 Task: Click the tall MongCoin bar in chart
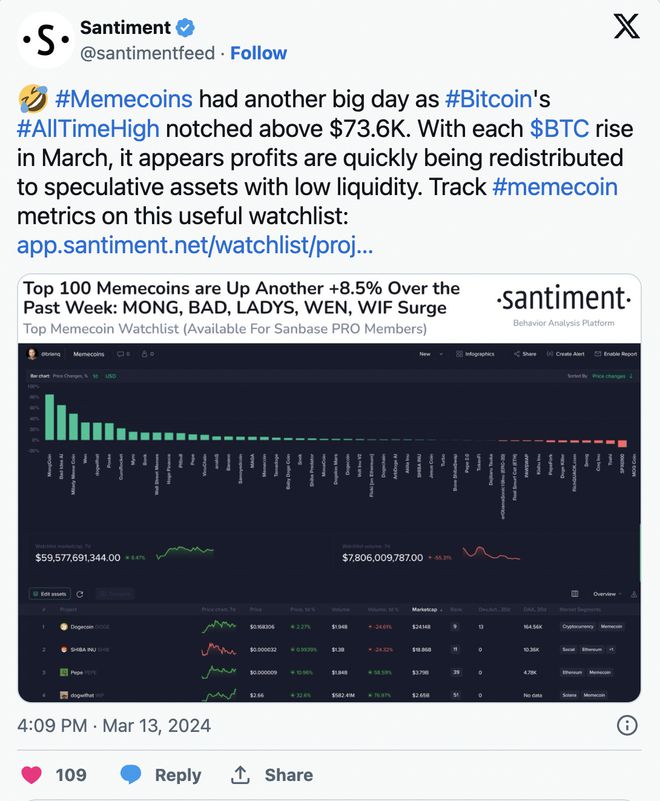(48, 417)
